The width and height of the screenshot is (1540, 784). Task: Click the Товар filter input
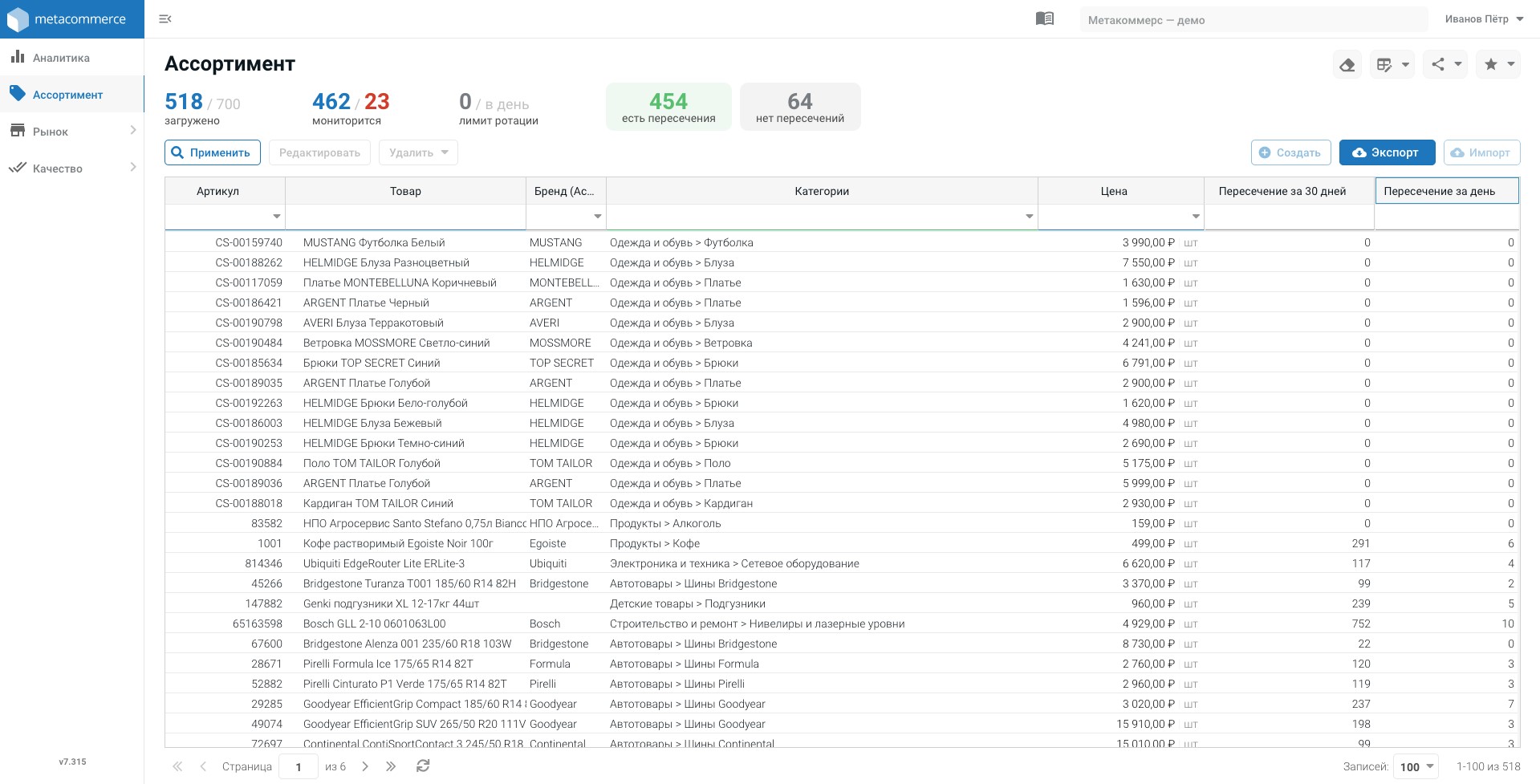point(405,217)
